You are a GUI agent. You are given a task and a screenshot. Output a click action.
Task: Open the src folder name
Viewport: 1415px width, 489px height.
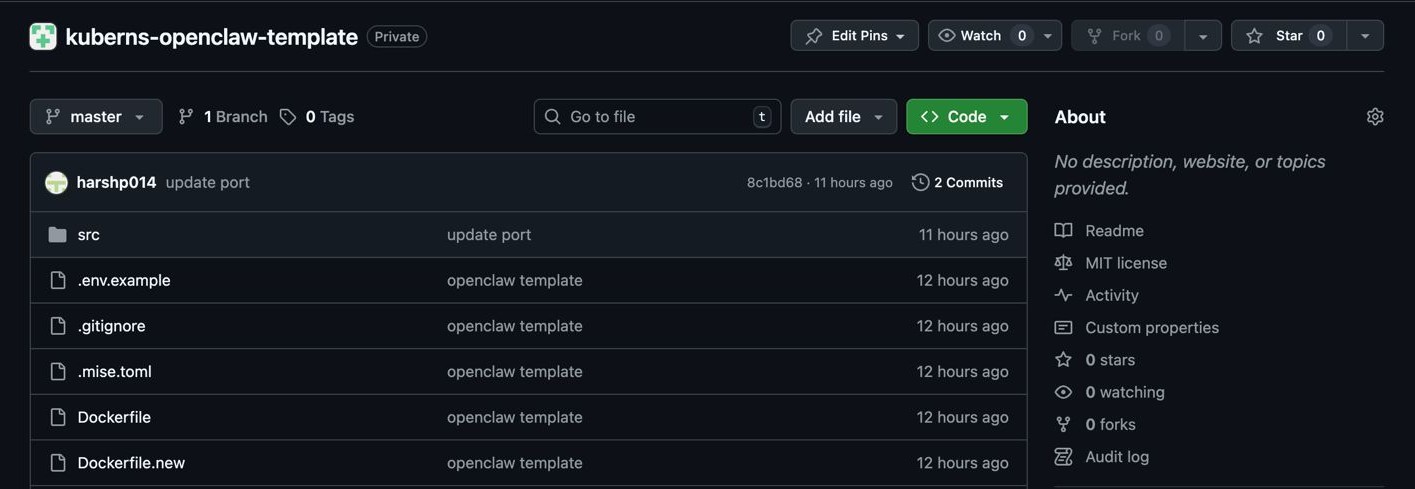click(89, 235)
